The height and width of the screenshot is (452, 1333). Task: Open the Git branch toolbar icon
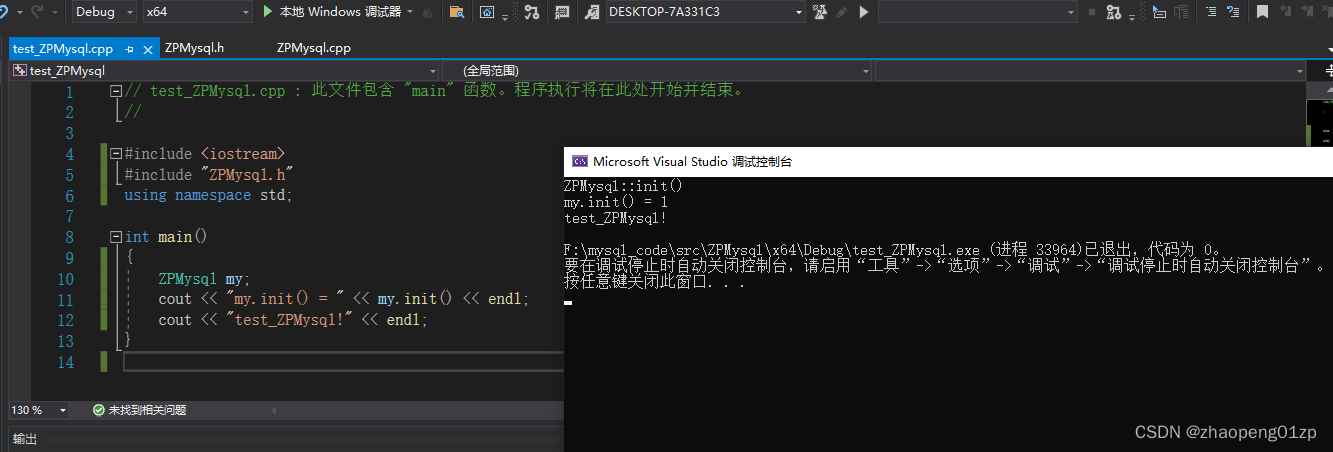pyautogui.click(x=531, y=12)
